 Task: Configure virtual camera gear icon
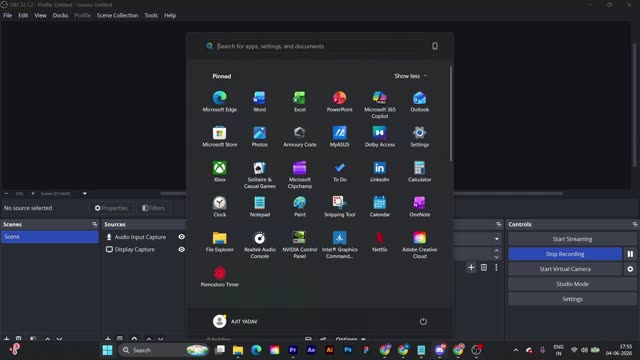630,269
